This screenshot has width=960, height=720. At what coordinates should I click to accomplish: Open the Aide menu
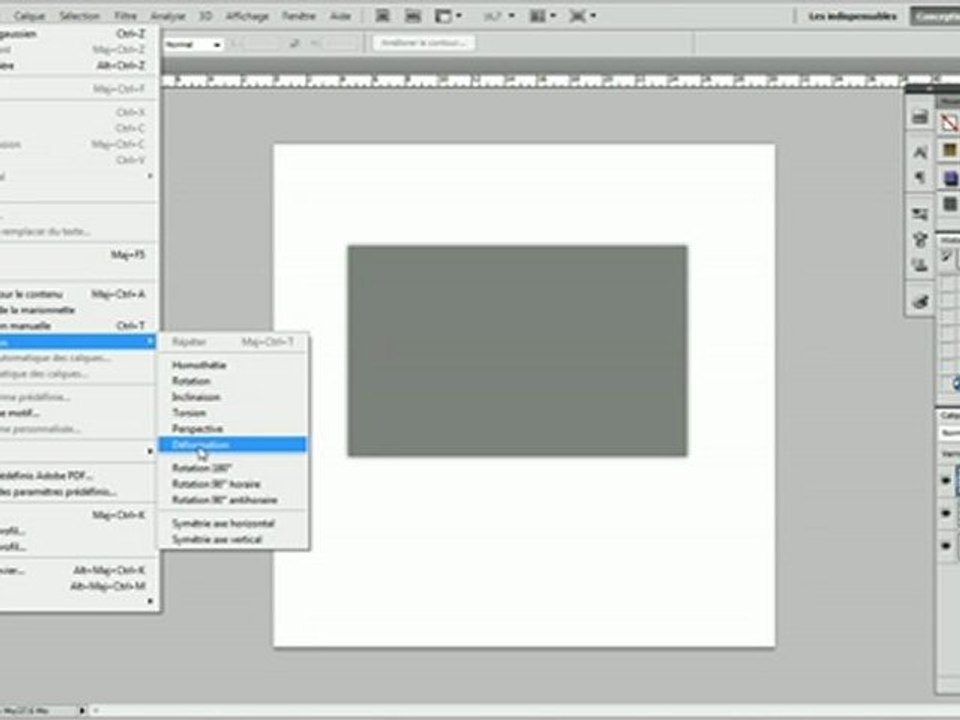tap(340, 16)
